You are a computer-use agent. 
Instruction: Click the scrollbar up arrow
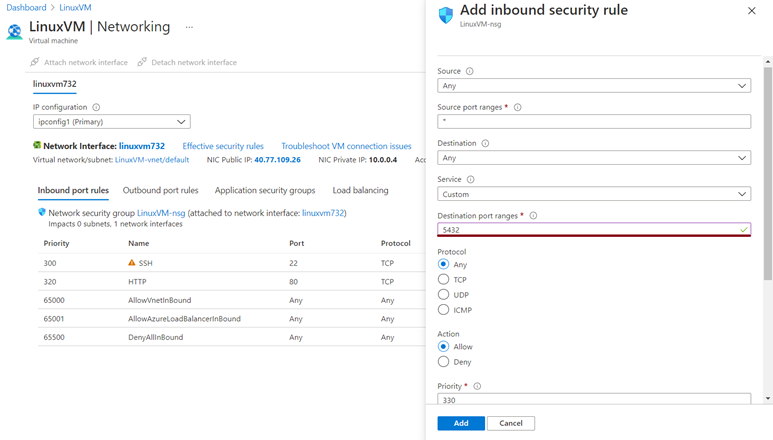(768, 62)
